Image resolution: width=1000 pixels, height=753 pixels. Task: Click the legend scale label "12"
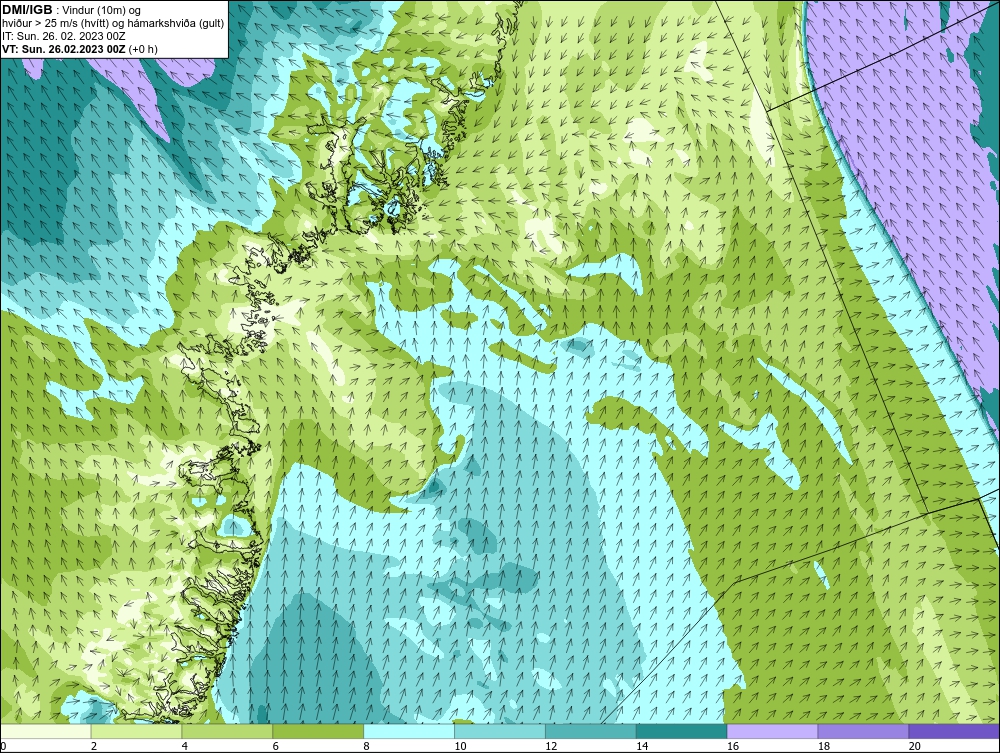(551, 746)
